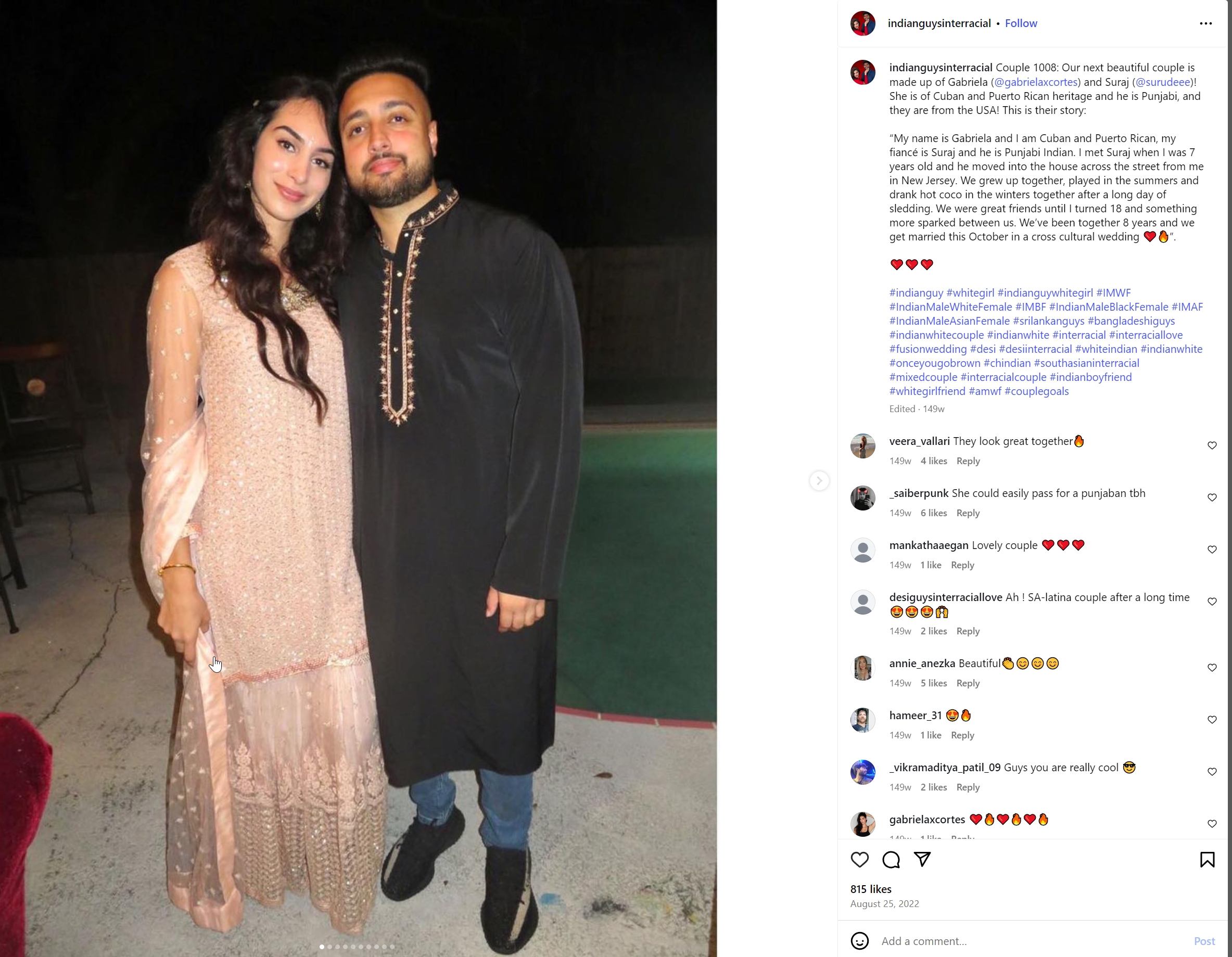
Task: Like annie_anezka's comment heart
Action: pos(1212,668)
